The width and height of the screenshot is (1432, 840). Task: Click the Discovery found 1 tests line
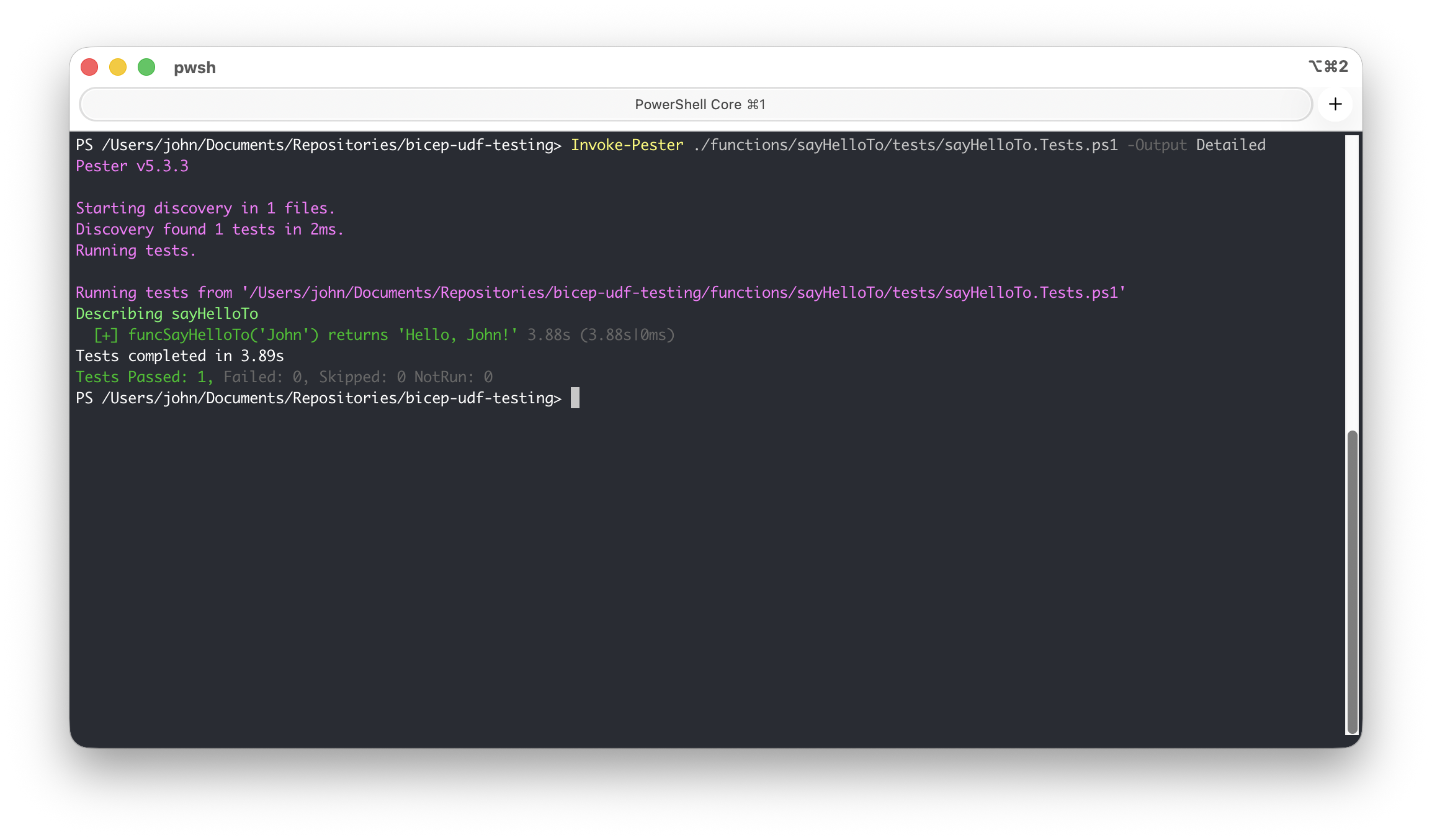click(x=209, y=229)
